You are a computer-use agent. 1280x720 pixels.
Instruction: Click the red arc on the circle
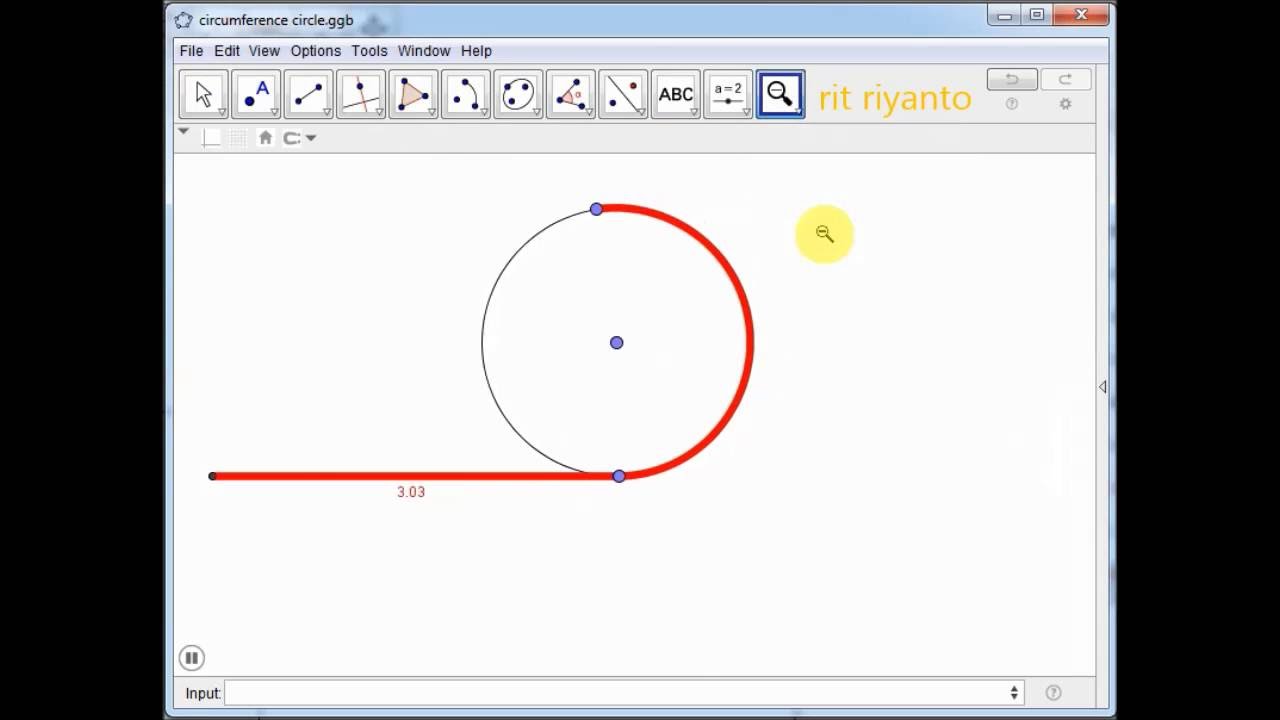[749, 343]
